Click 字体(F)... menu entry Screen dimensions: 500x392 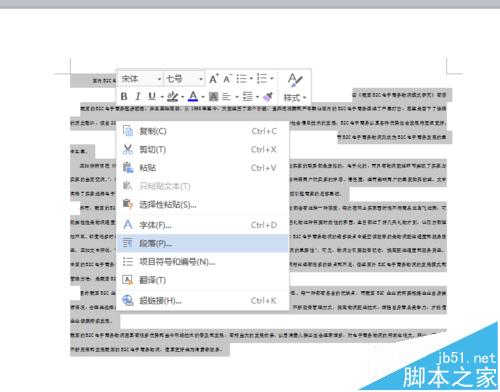[203, 225]
